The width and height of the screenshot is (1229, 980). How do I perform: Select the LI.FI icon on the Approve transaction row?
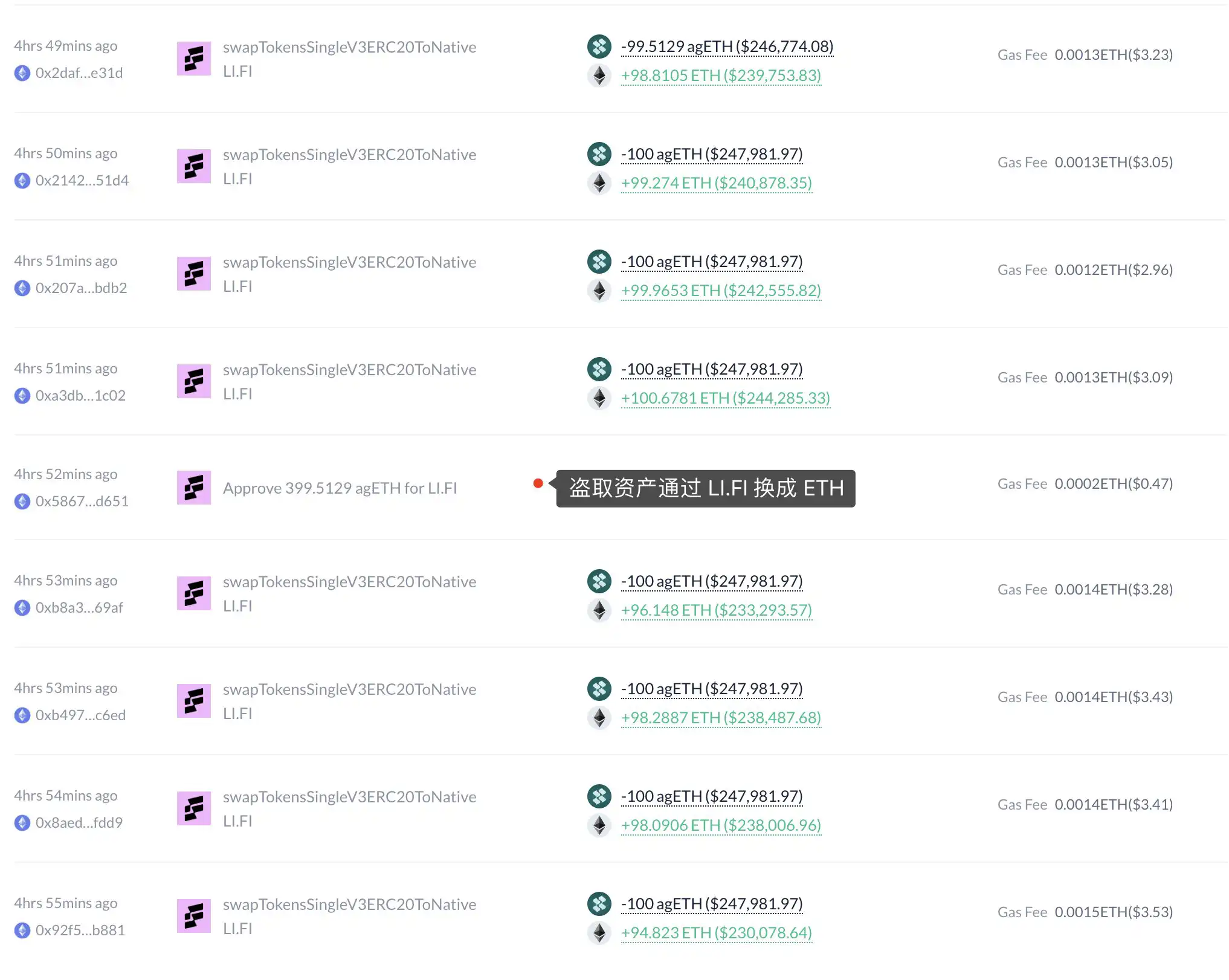click(193, 488)
